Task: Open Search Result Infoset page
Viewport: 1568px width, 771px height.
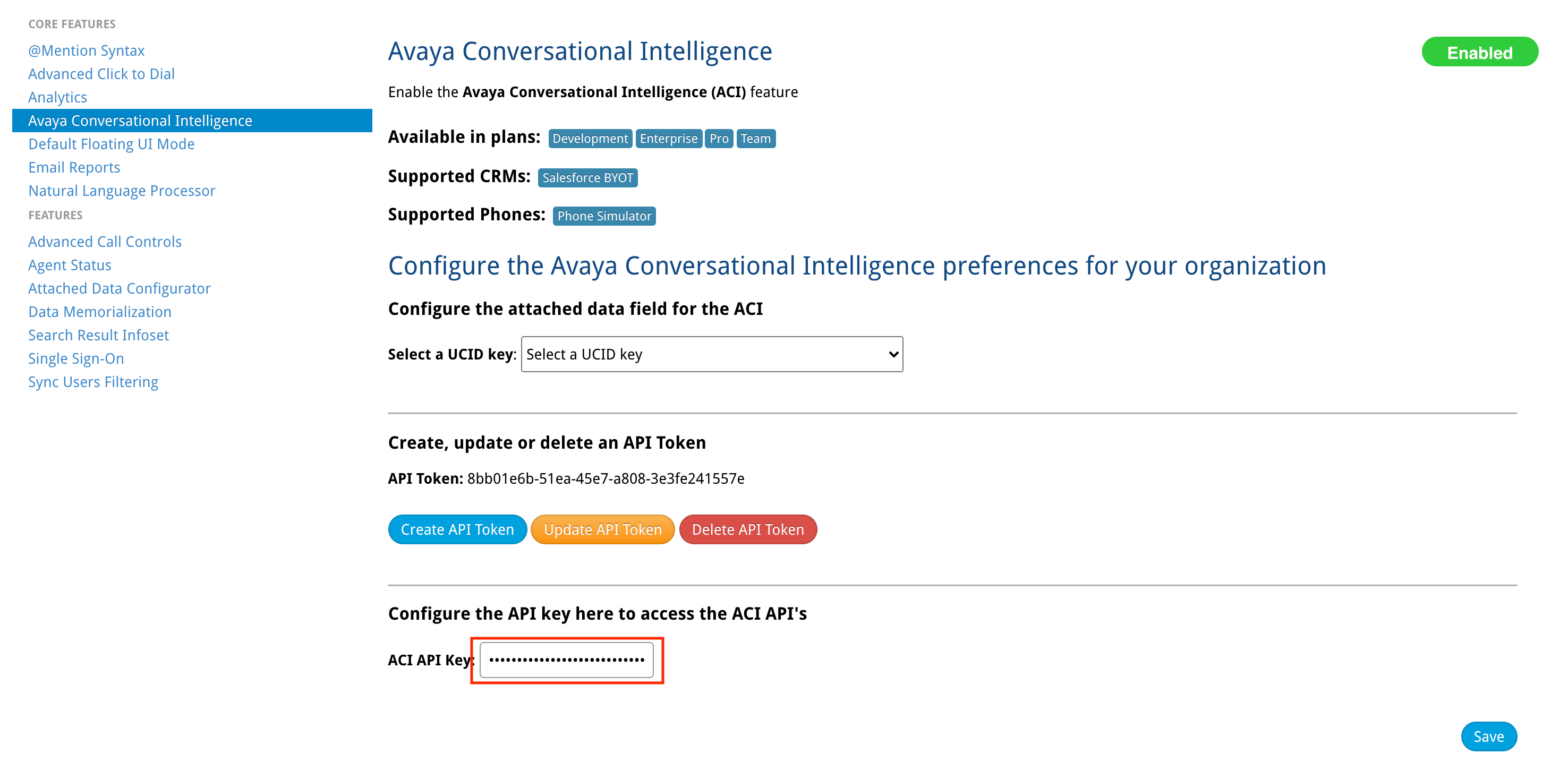Action: click(x=99, y=335)
